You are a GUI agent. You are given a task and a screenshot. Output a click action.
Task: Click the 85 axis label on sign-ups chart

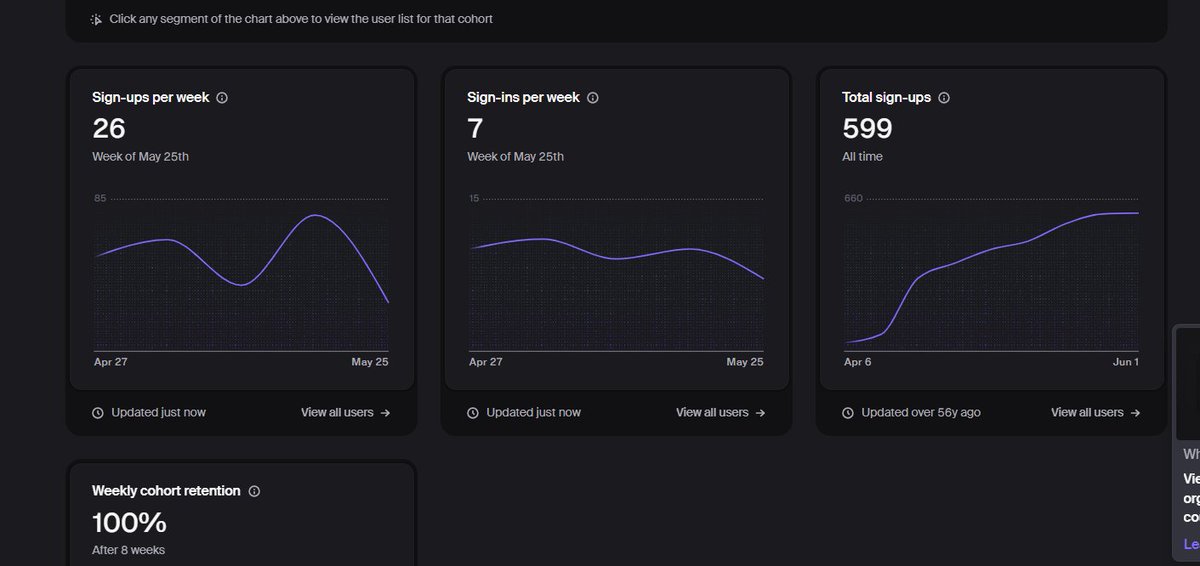(100, 198)
